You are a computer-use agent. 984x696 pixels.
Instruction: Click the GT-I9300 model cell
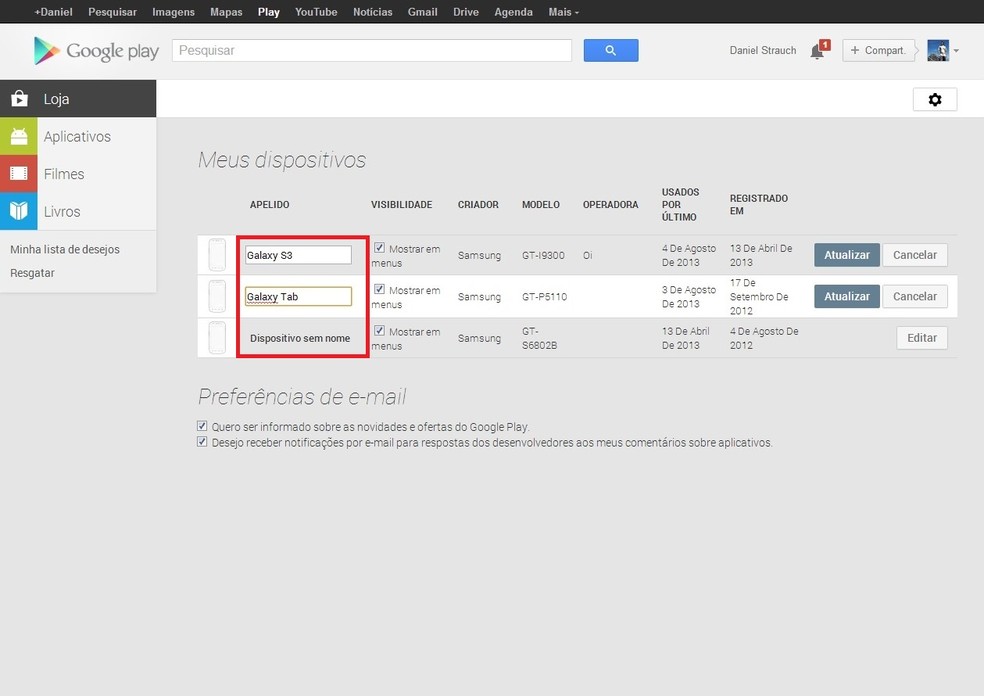pos(543,255)
